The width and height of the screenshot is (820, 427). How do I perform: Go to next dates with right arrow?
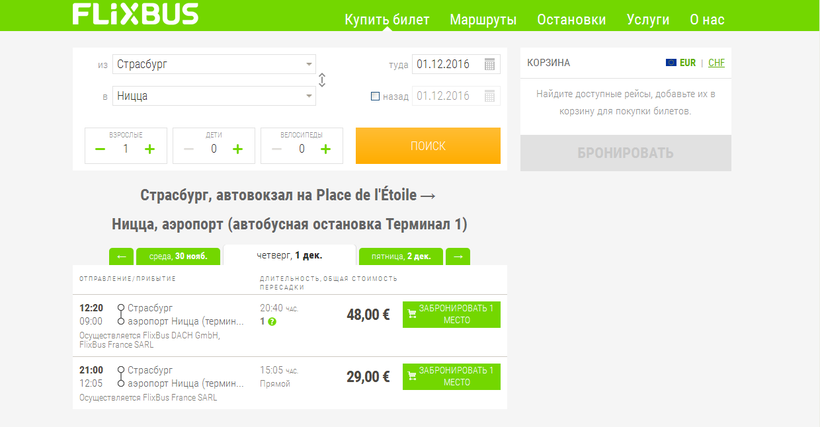(458, 257)
